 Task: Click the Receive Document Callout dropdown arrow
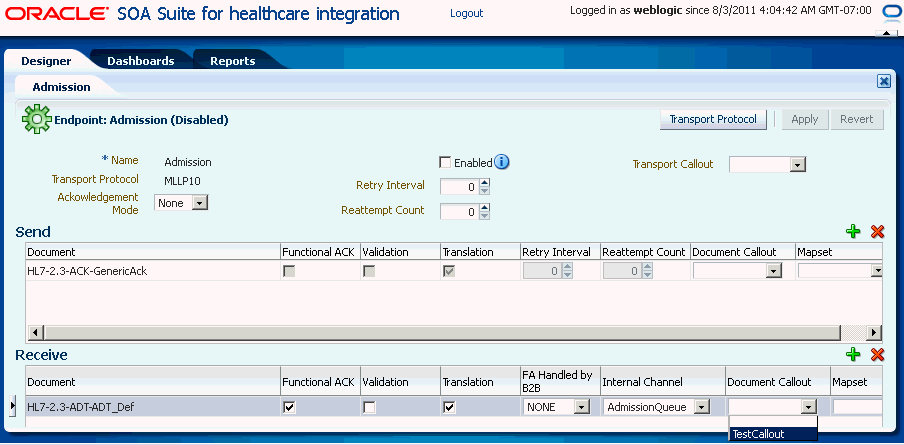(x=809, y=408)
